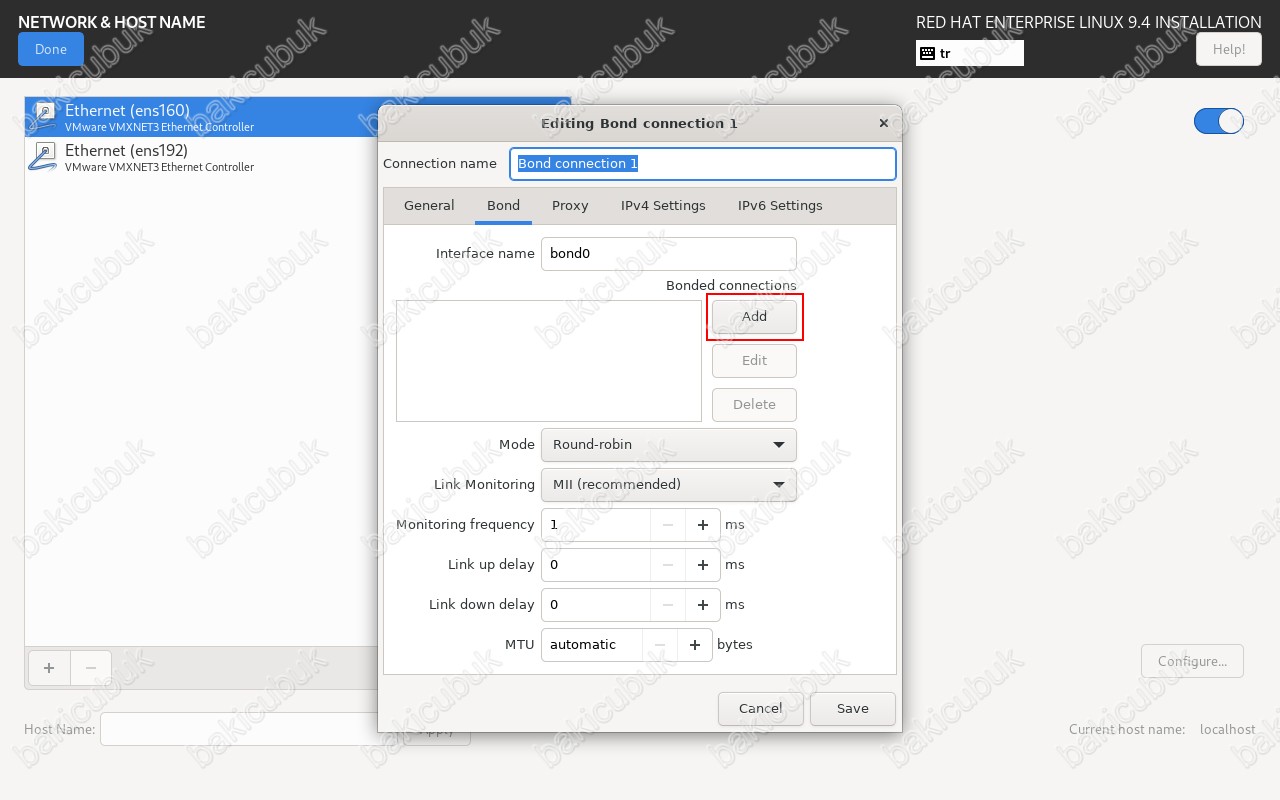Open the IPv6 Settings tab
This screenshot has height=800, width=1280.
click(x=780, y=205)
